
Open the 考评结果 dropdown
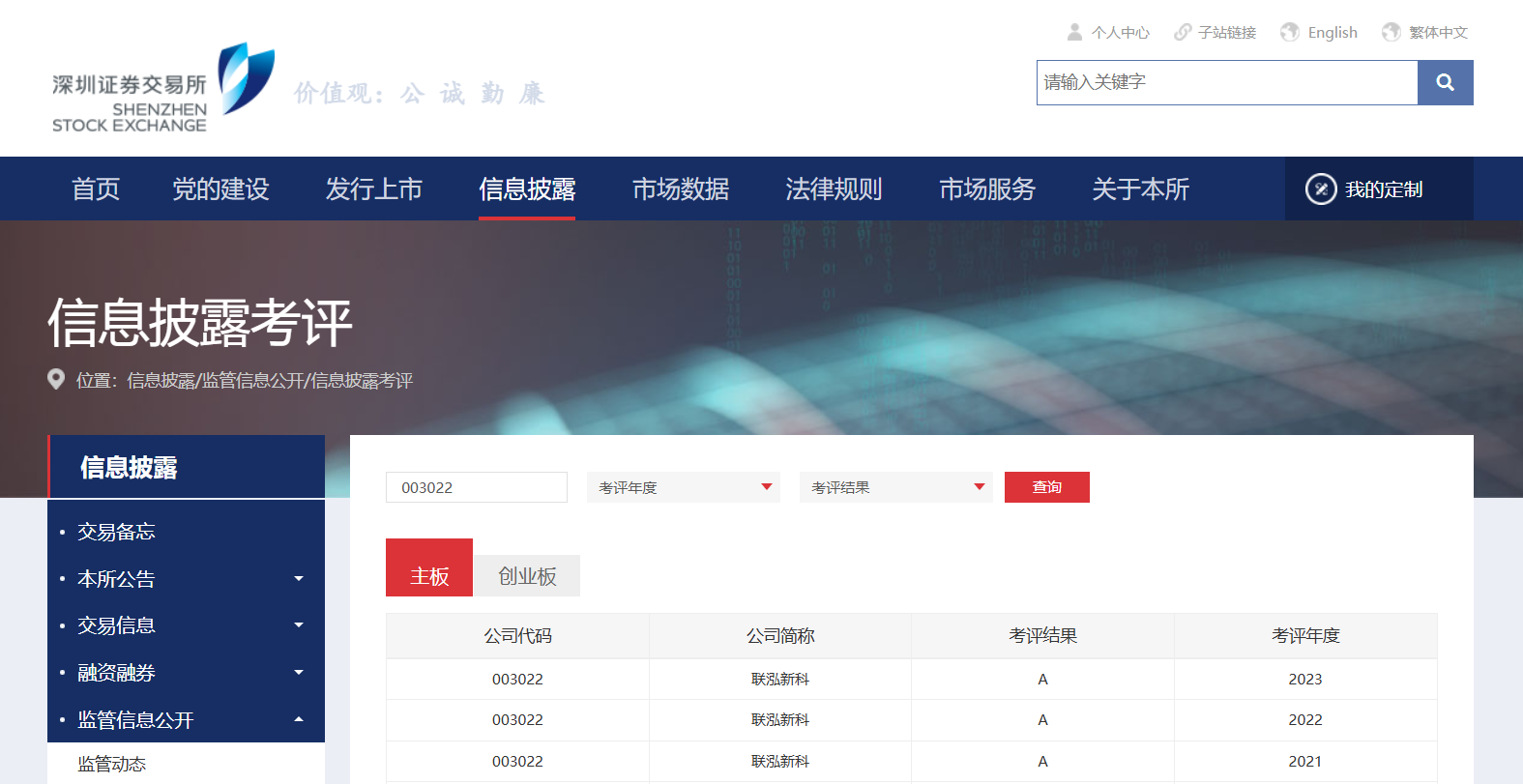[x=895, y=487]
